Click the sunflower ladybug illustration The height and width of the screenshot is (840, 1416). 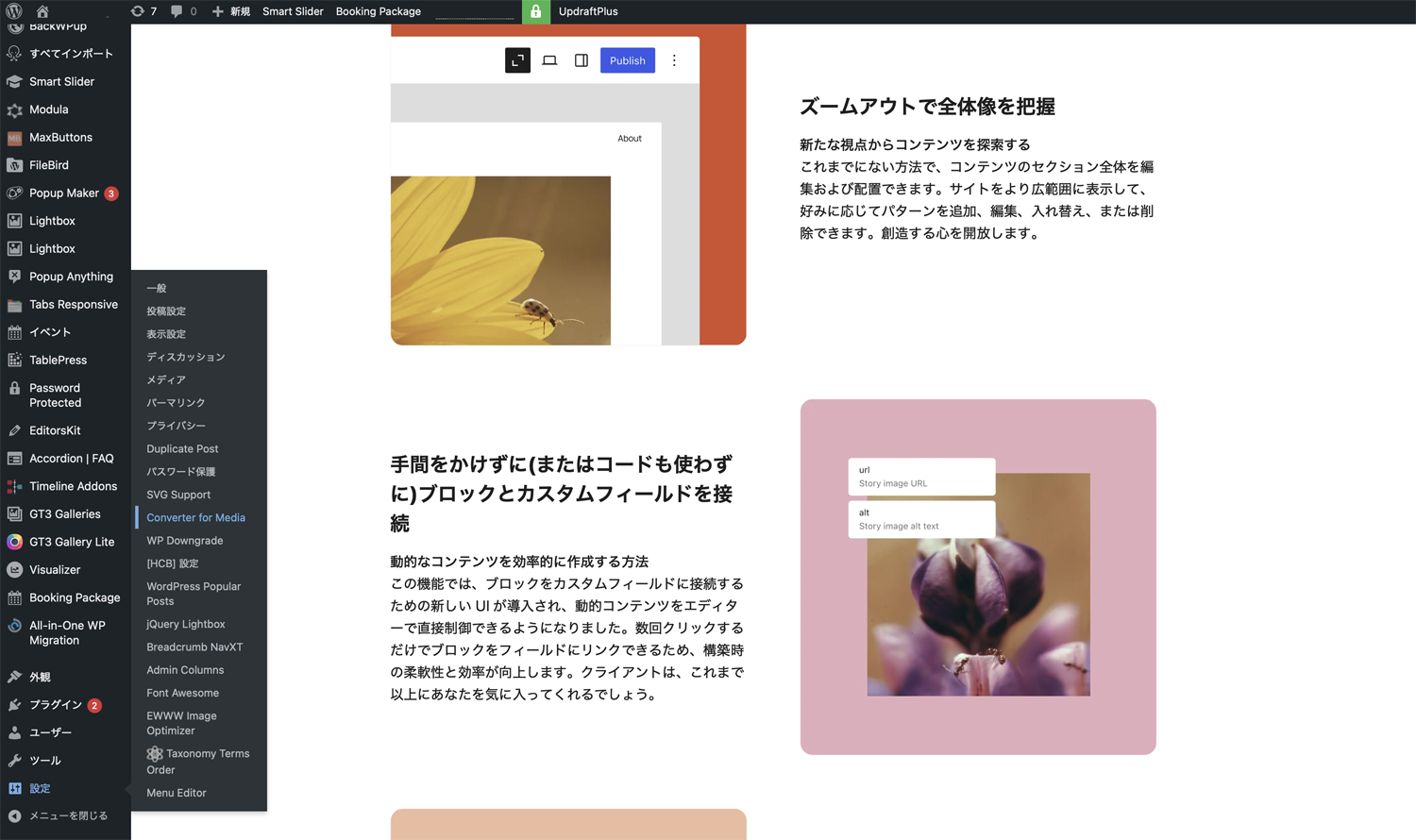pyautogui.click(x=500, y=260)
